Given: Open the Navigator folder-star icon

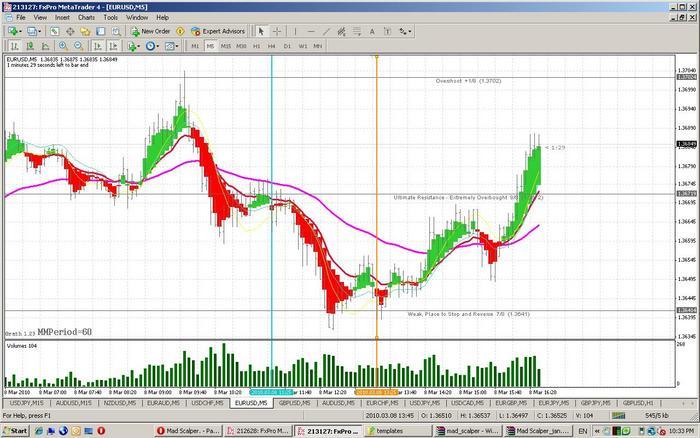Looking at the screenshot, I should click(85, 31).
